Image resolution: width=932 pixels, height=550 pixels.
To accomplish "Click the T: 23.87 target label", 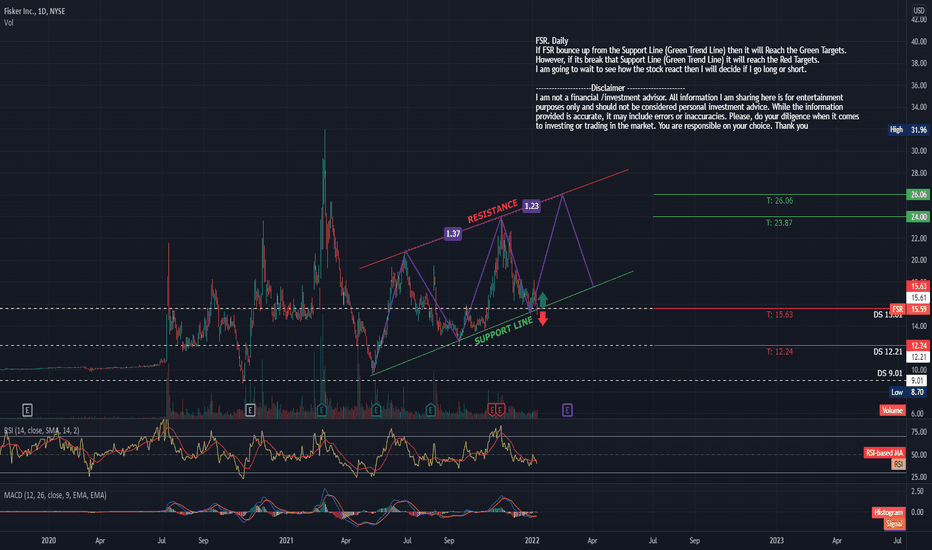I will (x=779, y=222).
